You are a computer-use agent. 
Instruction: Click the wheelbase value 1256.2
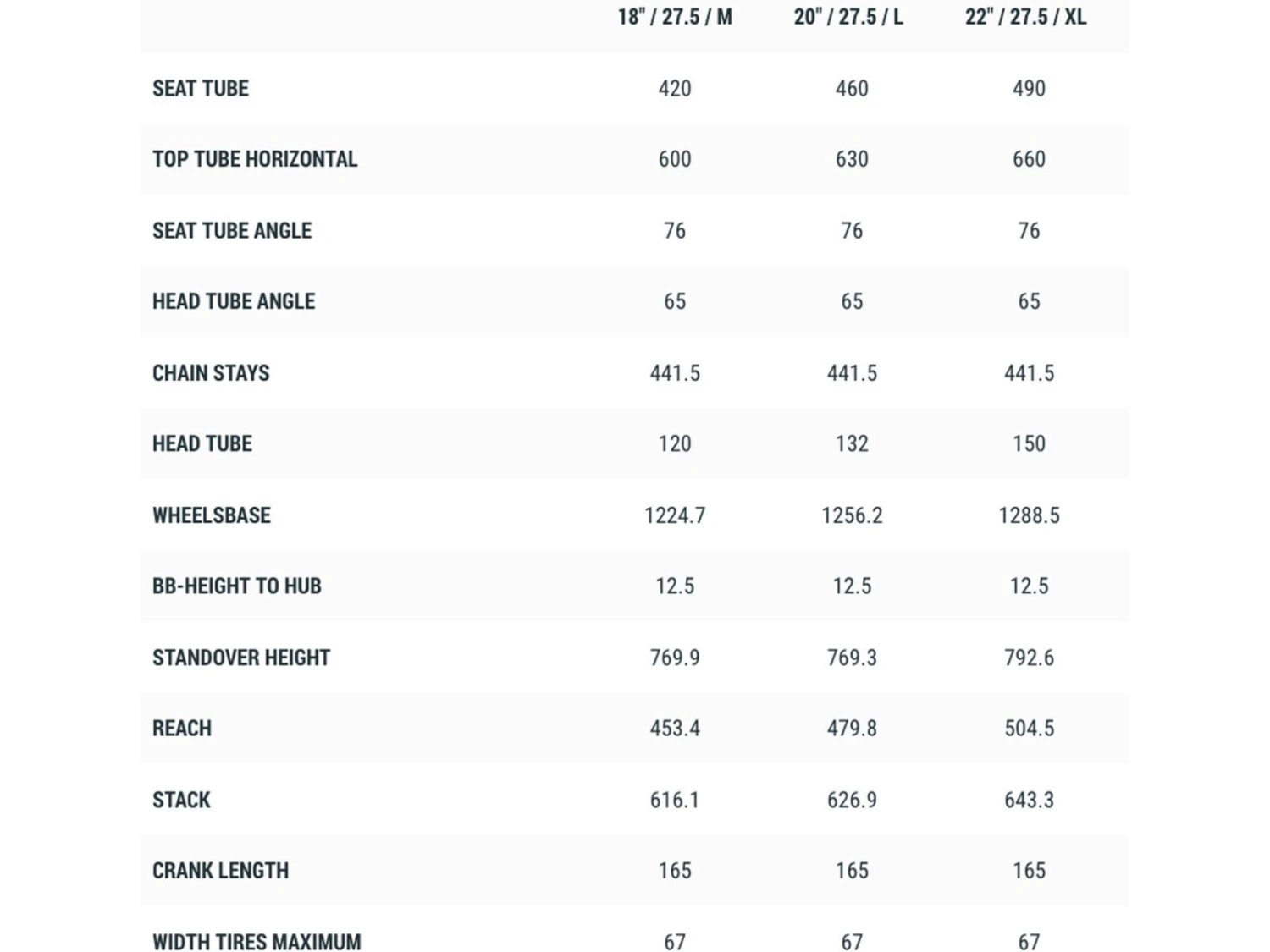coord(852,515)
